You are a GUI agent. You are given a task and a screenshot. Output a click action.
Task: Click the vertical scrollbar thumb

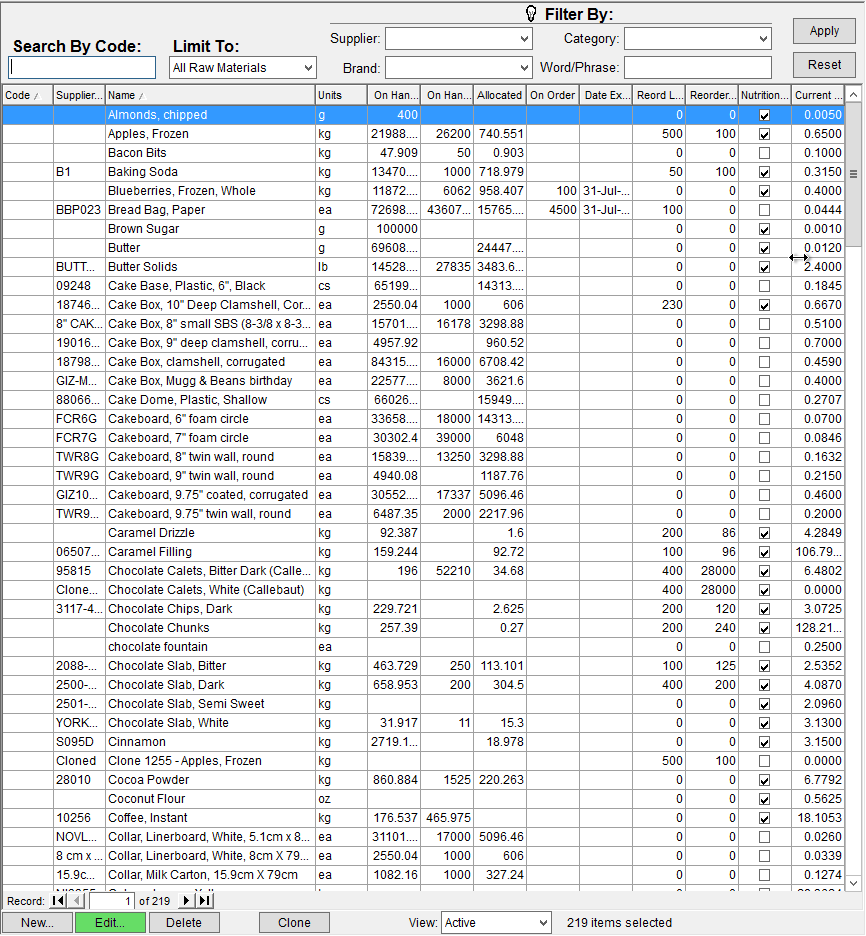click(853, 174)
